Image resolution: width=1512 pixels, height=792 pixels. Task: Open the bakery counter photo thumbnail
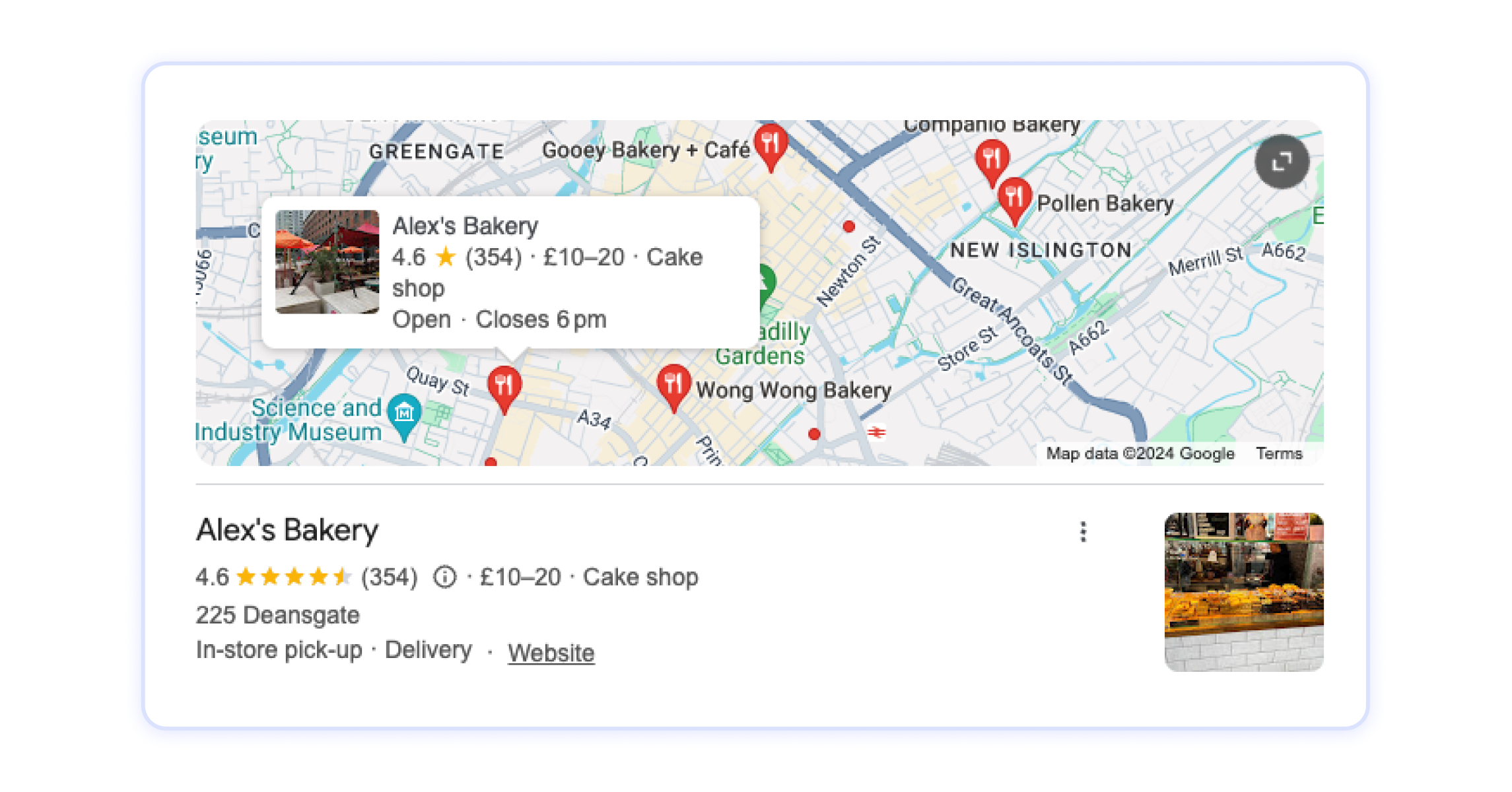[1243, 592]
